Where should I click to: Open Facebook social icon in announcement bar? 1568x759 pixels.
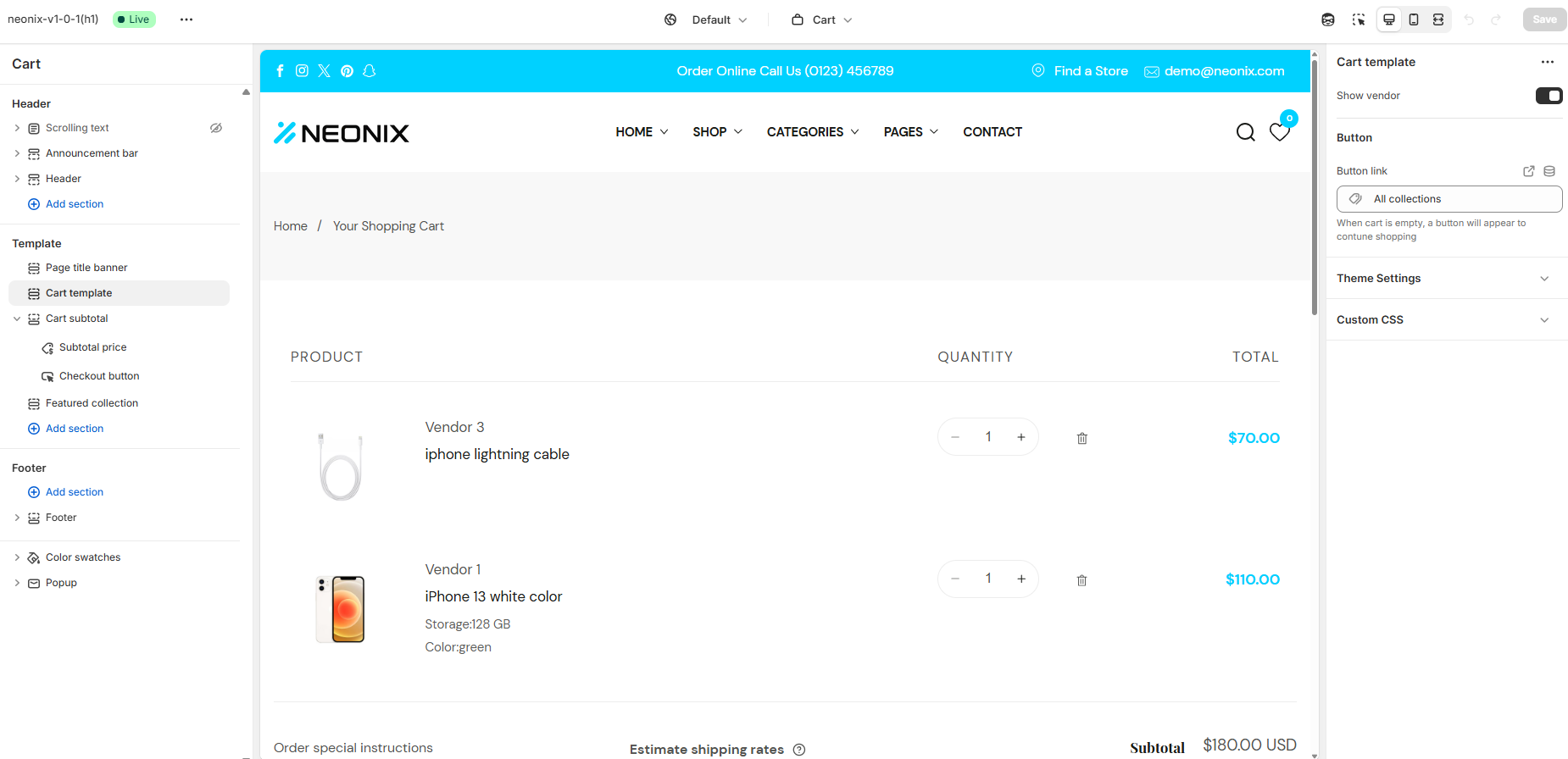[x=281, y=71]
